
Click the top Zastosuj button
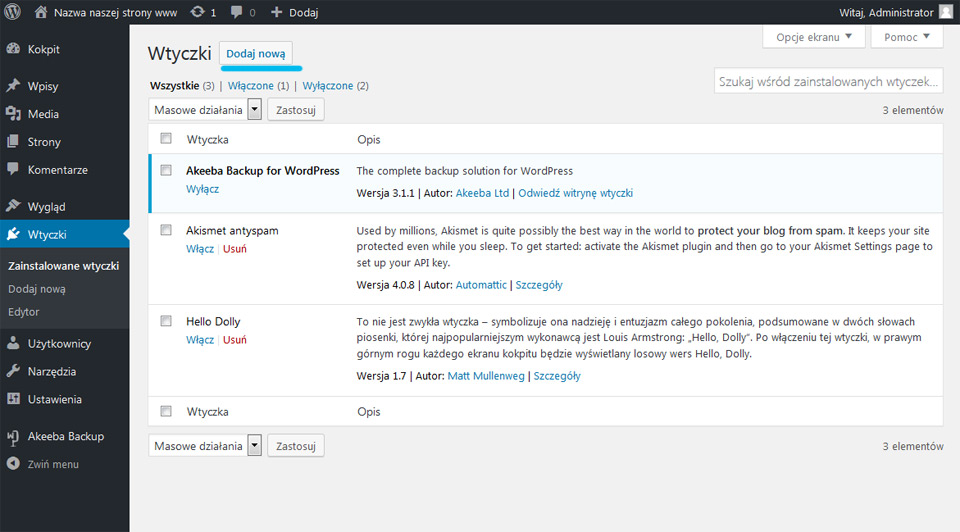[296, 110]
